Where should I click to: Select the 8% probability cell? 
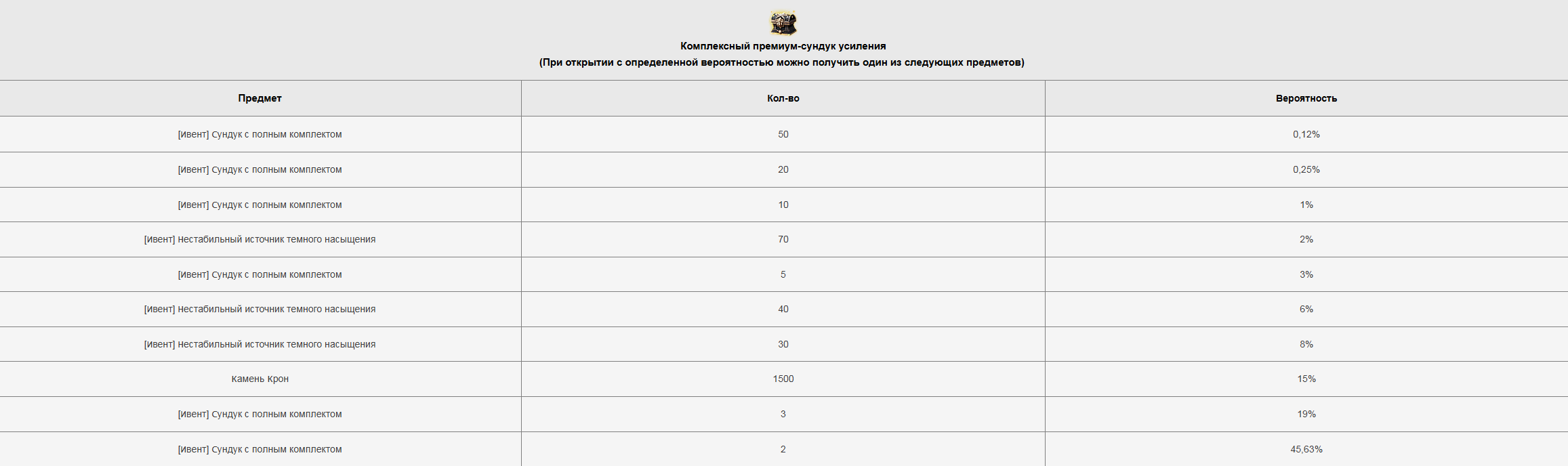(x=1306, y=344)
